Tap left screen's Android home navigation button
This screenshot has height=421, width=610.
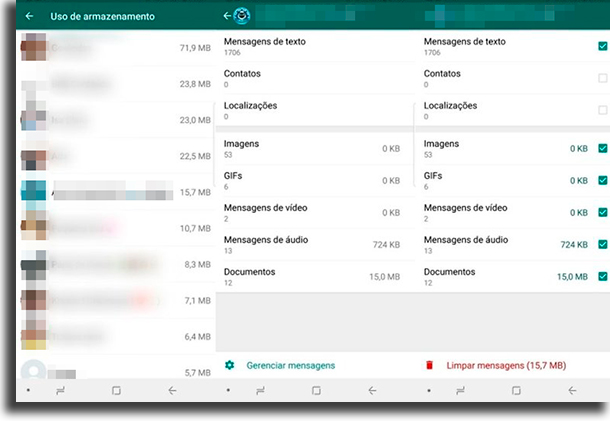tap(116, 390)
